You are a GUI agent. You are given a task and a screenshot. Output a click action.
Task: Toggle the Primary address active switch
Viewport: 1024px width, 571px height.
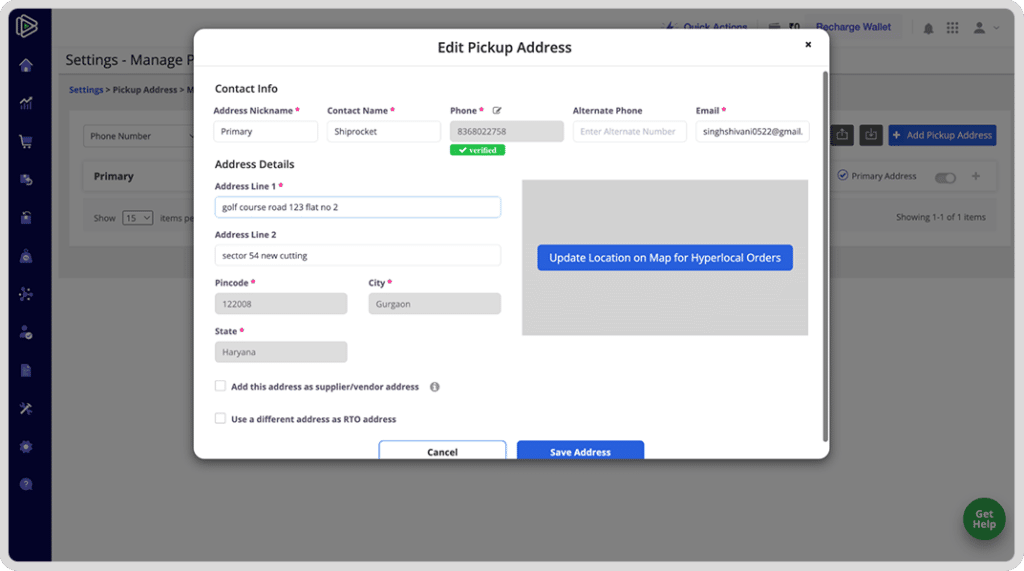pyautogui.click(x=945, y=178)
